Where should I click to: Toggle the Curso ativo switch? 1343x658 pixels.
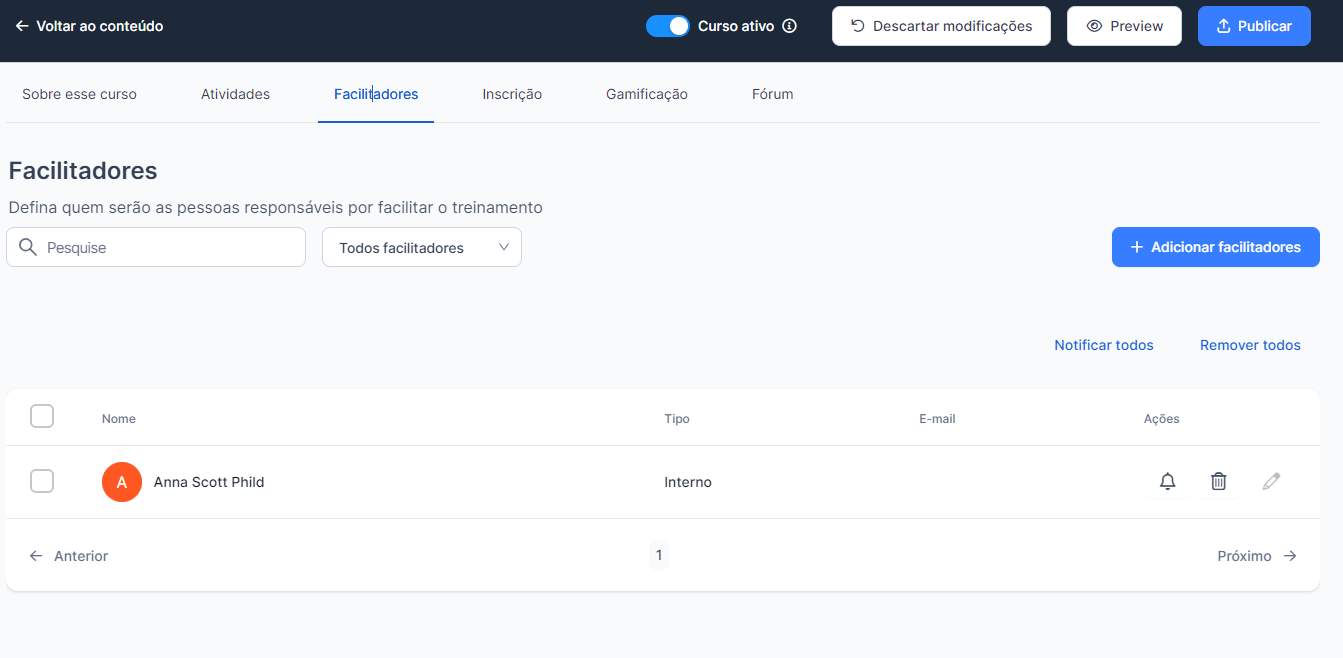coord(667,26)
